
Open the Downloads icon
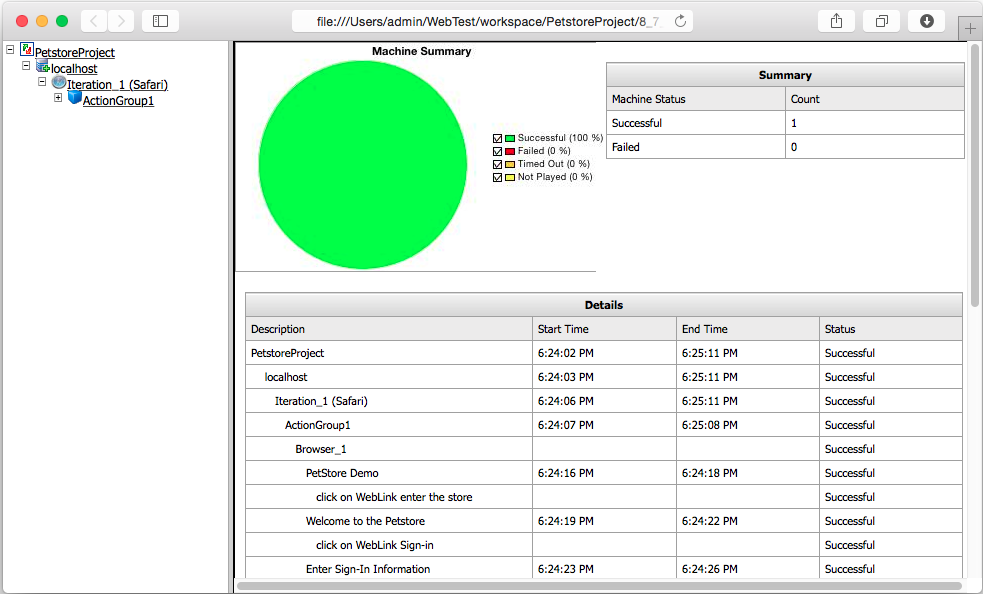927,21
